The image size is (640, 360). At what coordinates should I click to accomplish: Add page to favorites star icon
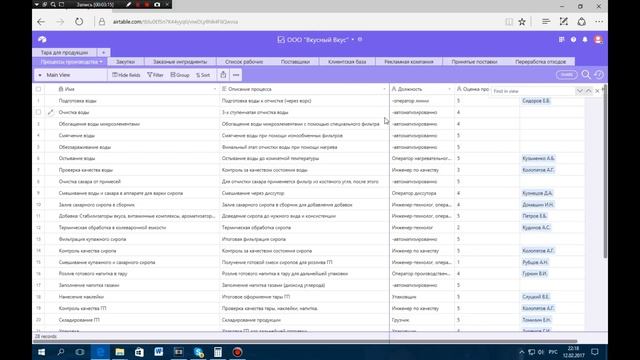(522, 22)
